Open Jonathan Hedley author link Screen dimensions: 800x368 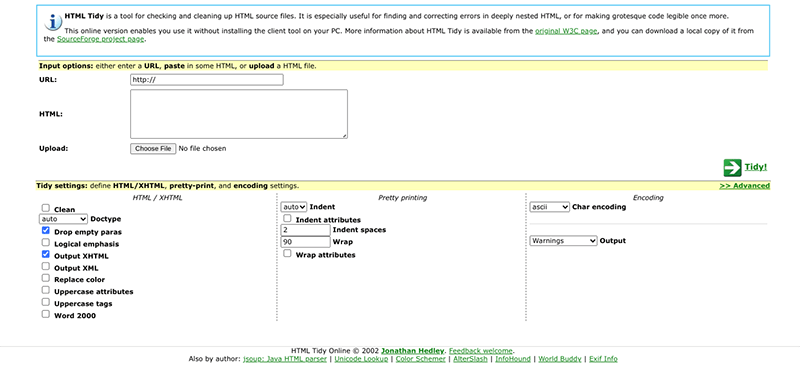(413, 351)
